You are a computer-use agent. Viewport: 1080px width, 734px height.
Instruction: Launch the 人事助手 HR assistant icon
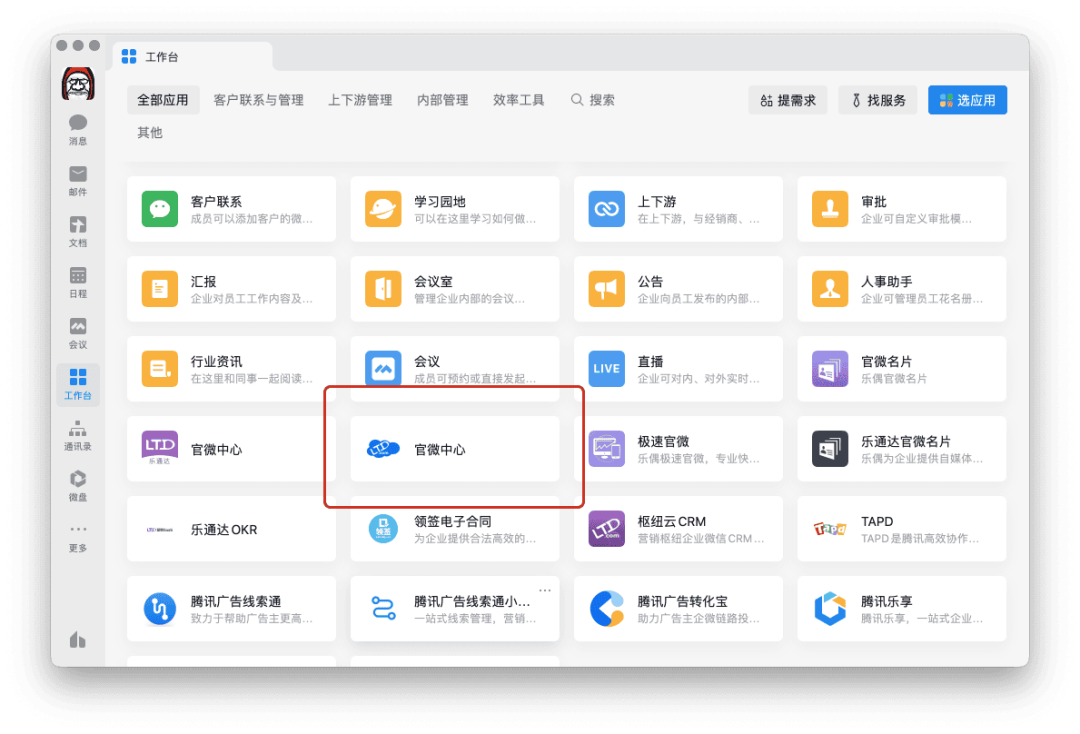830,289
